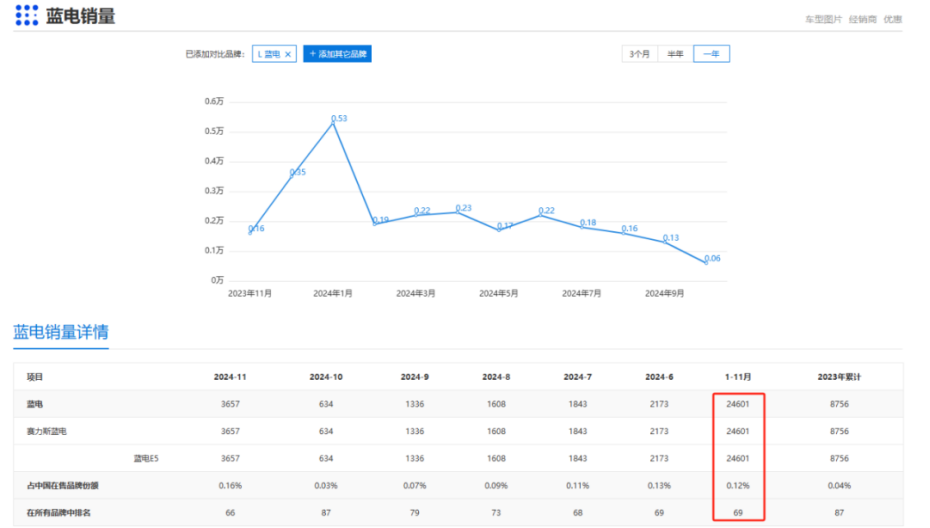Click the 蓝电销量 page title

tap(81, 17)
